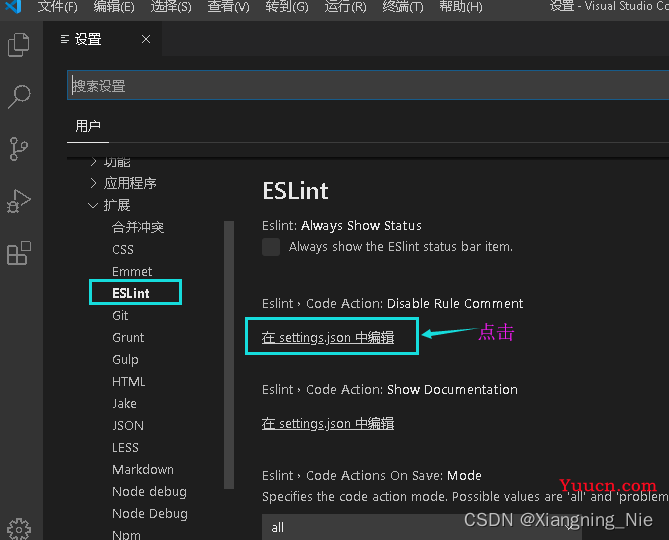
Task: Select 合并冲突 in settings tree
Action: click(x=138, y=227)
